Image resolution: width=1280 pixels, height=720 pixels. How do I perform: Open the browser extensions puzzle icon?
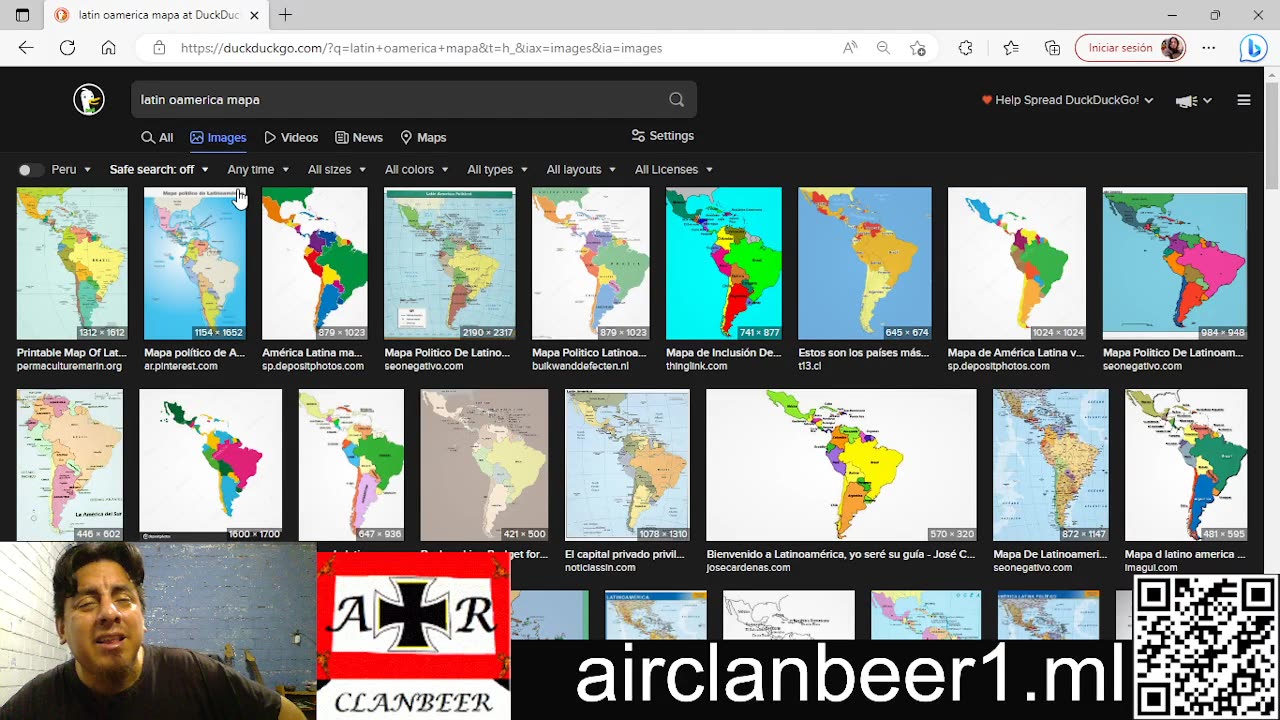point(965,48)
